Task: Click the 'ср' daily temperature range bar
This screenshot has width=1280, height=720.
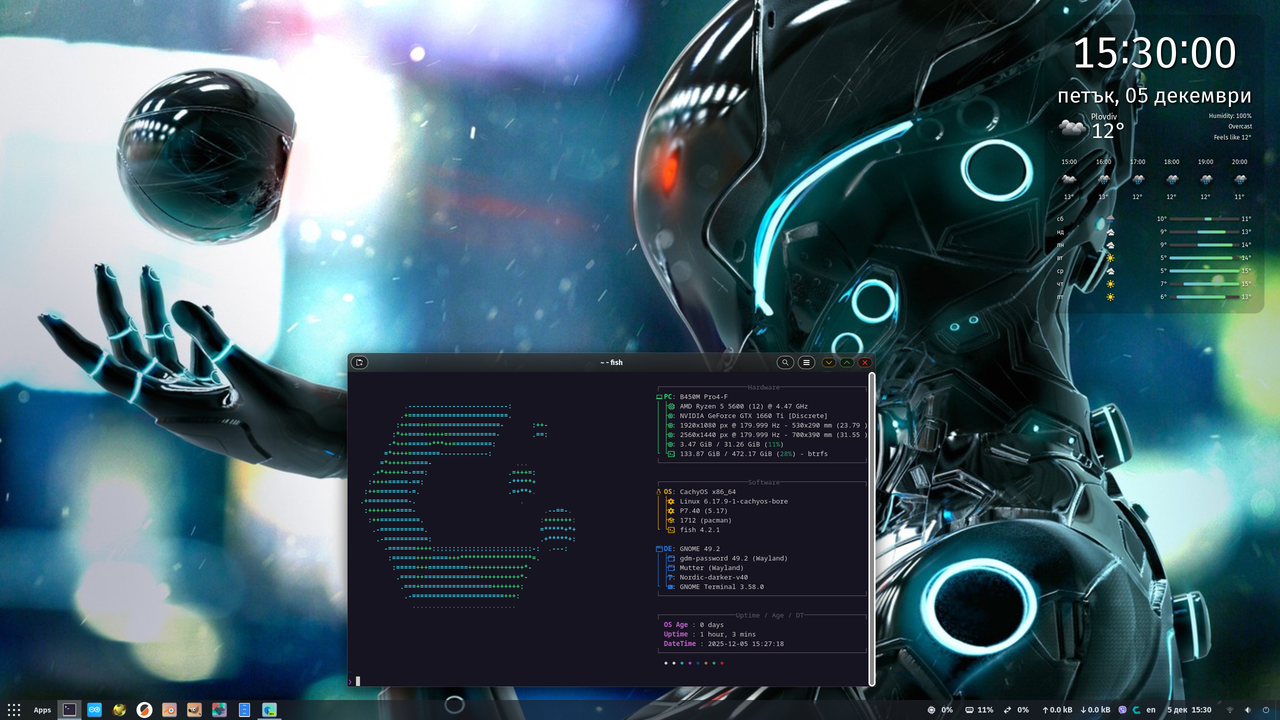Action: coord(1204,271)
